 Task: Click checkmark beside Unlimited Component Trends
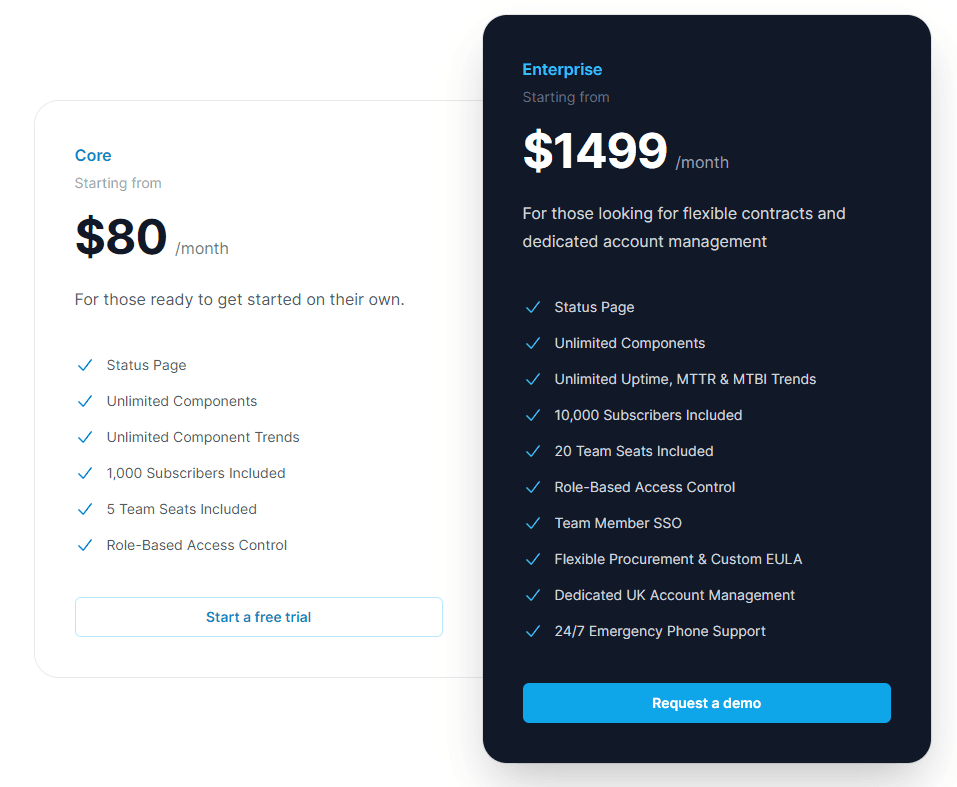(85, 437)
